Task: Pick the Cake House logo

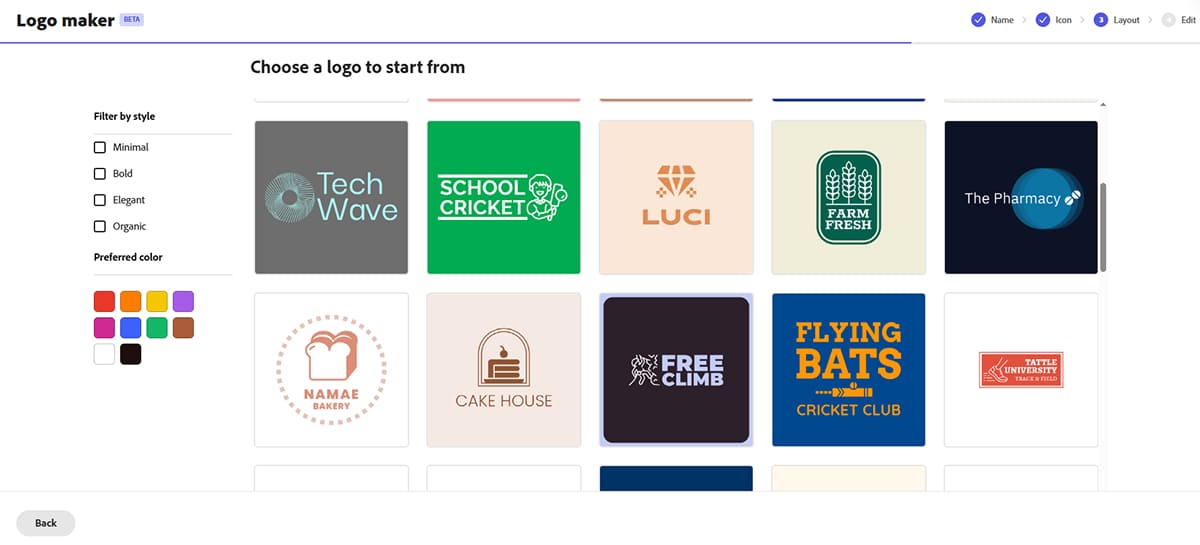Action: click(x=503, y=370)
